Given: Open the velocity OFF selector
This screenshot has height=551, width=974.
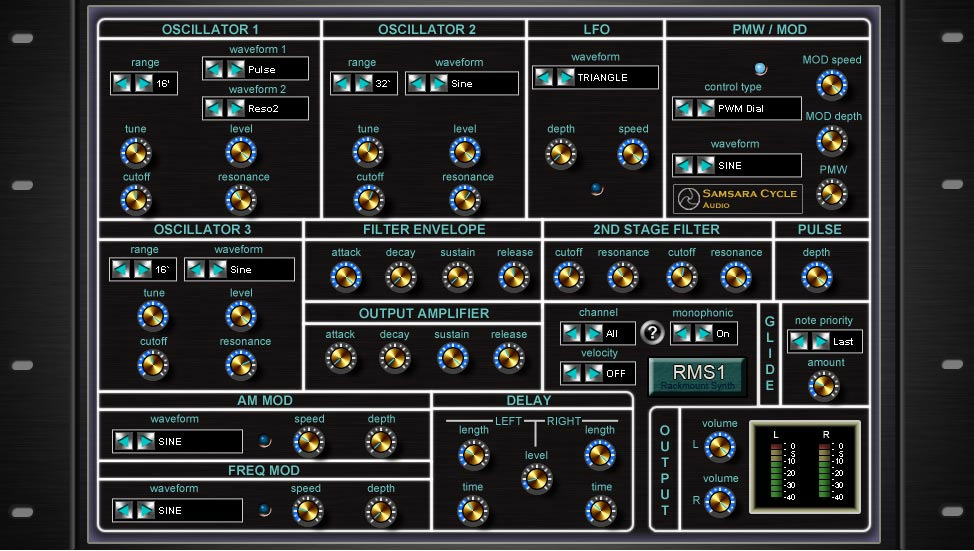Looking at the screenshot, I should click(x=598, y=373).
